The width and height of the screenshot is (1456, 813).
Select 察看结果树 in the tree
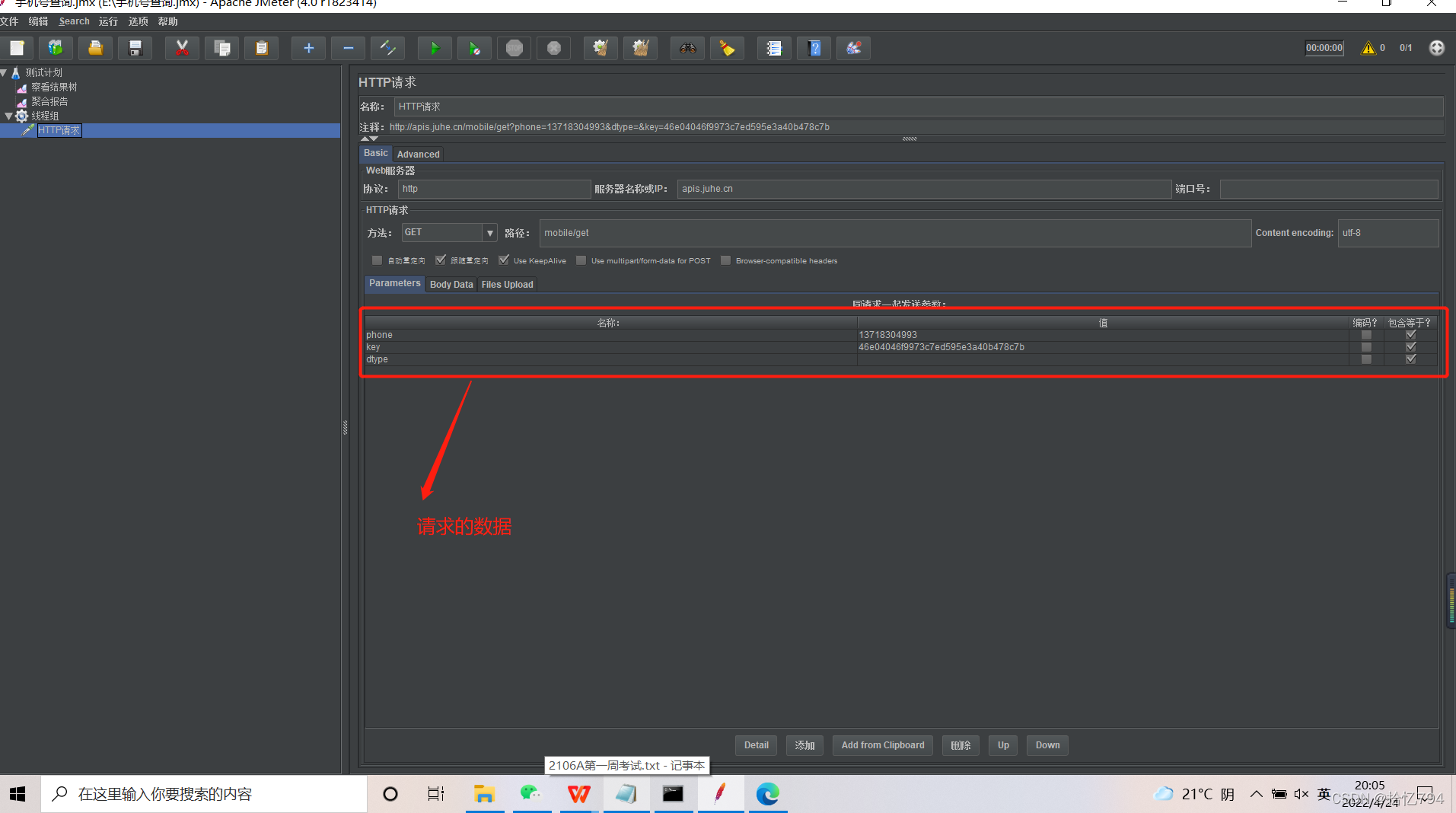pyautogui.click(x=54, y=88)
